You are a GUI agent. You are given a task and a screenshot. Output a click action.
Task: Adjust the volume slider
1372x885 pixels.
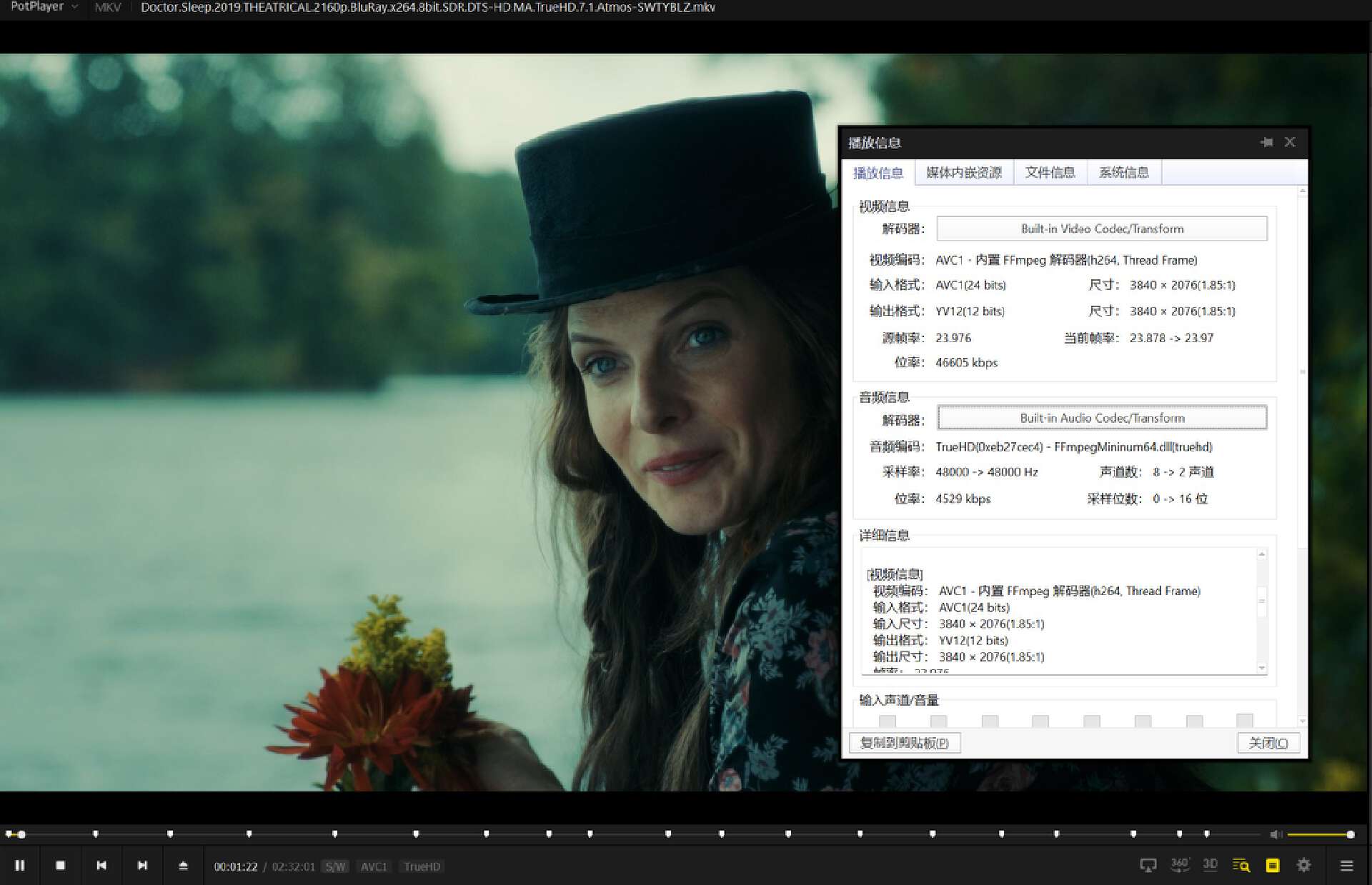1319,834
